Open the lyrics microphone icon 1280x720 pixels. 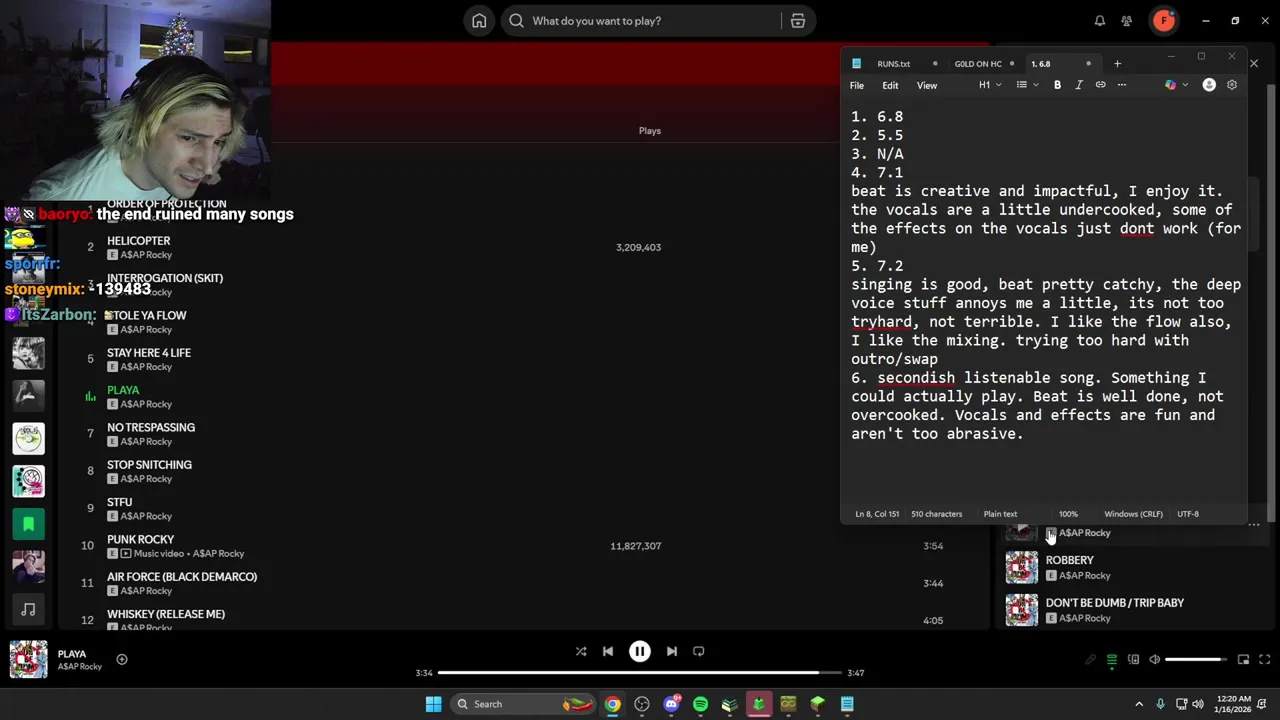coord(1090,659)
